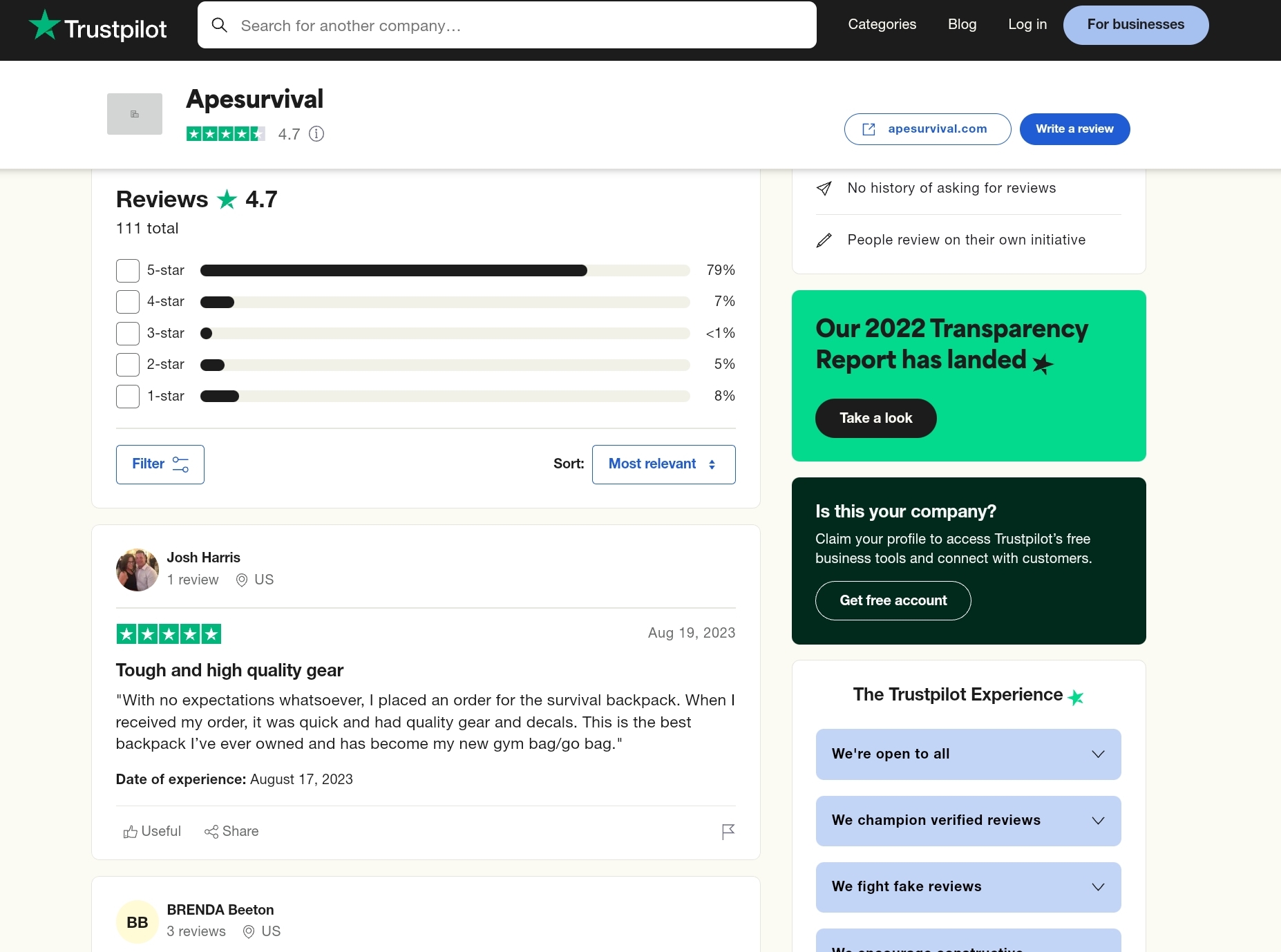Click the location pin next to Josh Harris US
Viewport: 1281px width, 952px height.
[x=242, y=580]
